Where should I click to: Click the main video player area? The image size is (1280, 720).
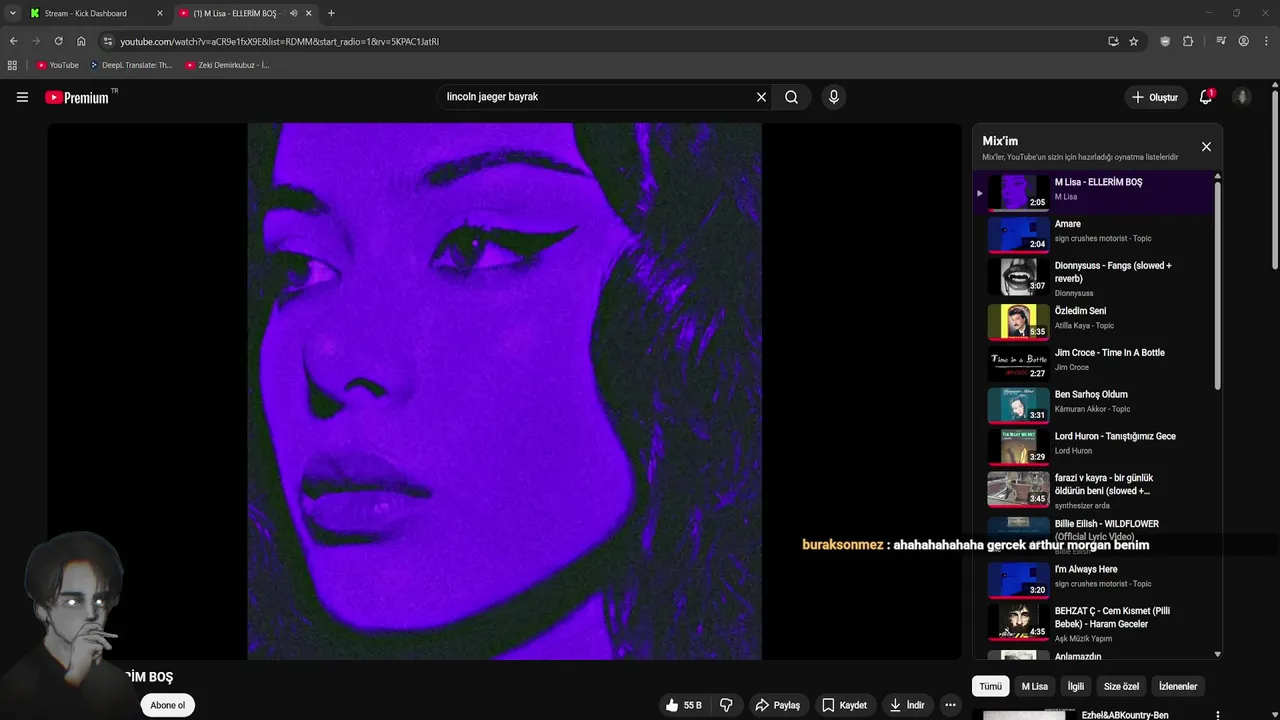pos(504,391)
